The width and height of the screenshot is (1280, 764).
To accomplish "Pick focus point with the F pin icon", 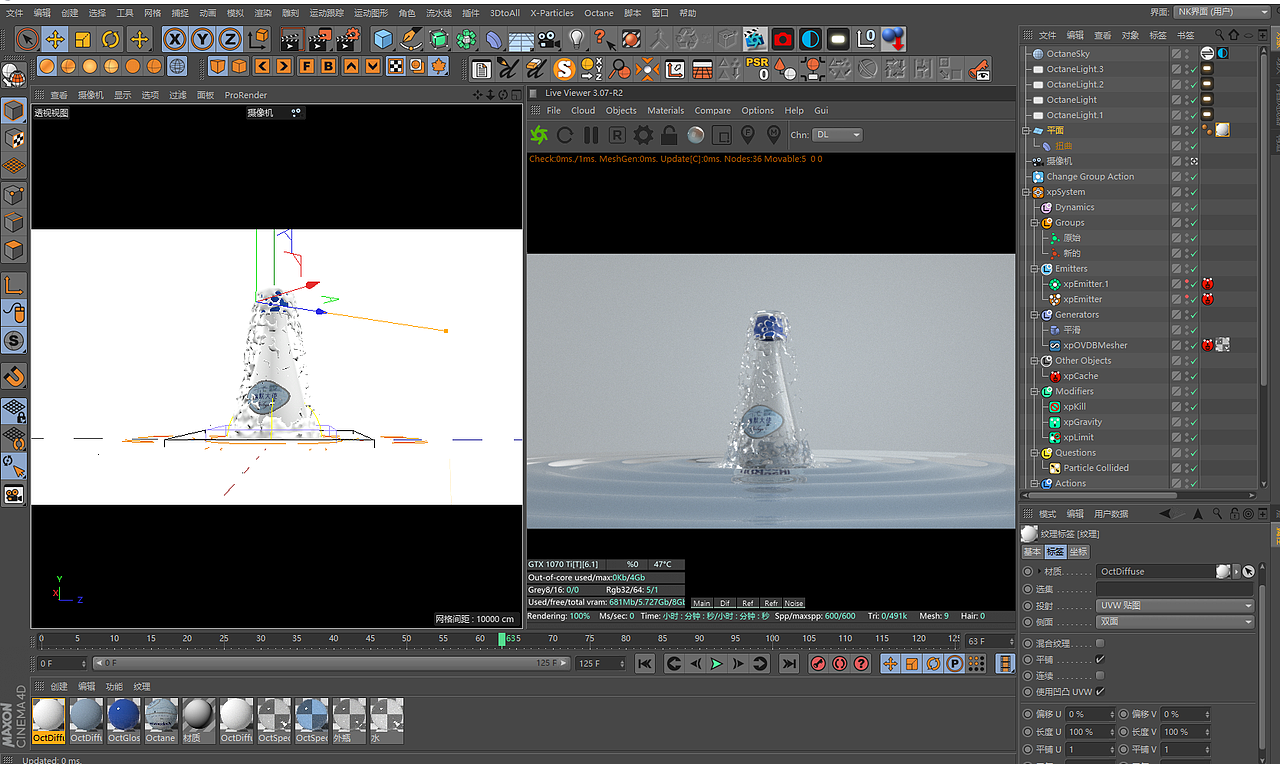I will [748, 135].
